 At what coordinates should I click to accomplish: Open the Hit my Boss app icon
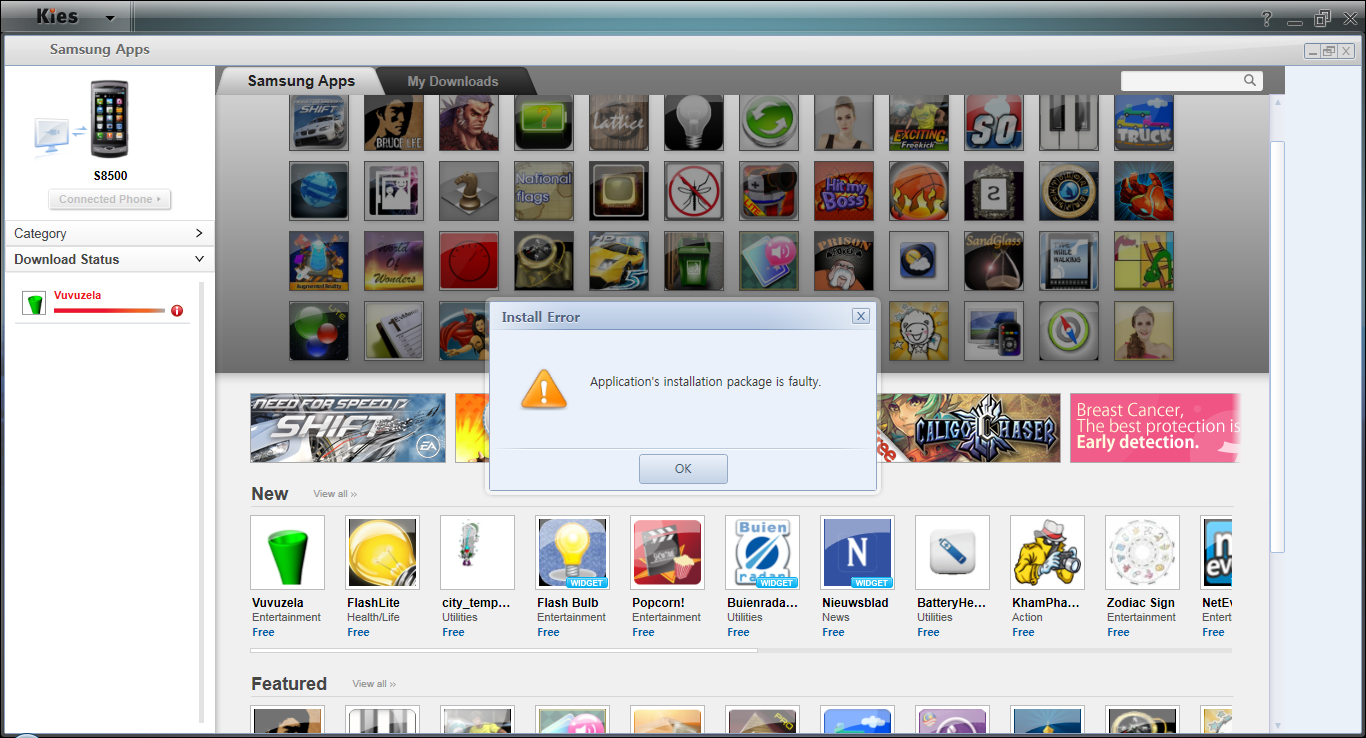click(x=844, y=191)
